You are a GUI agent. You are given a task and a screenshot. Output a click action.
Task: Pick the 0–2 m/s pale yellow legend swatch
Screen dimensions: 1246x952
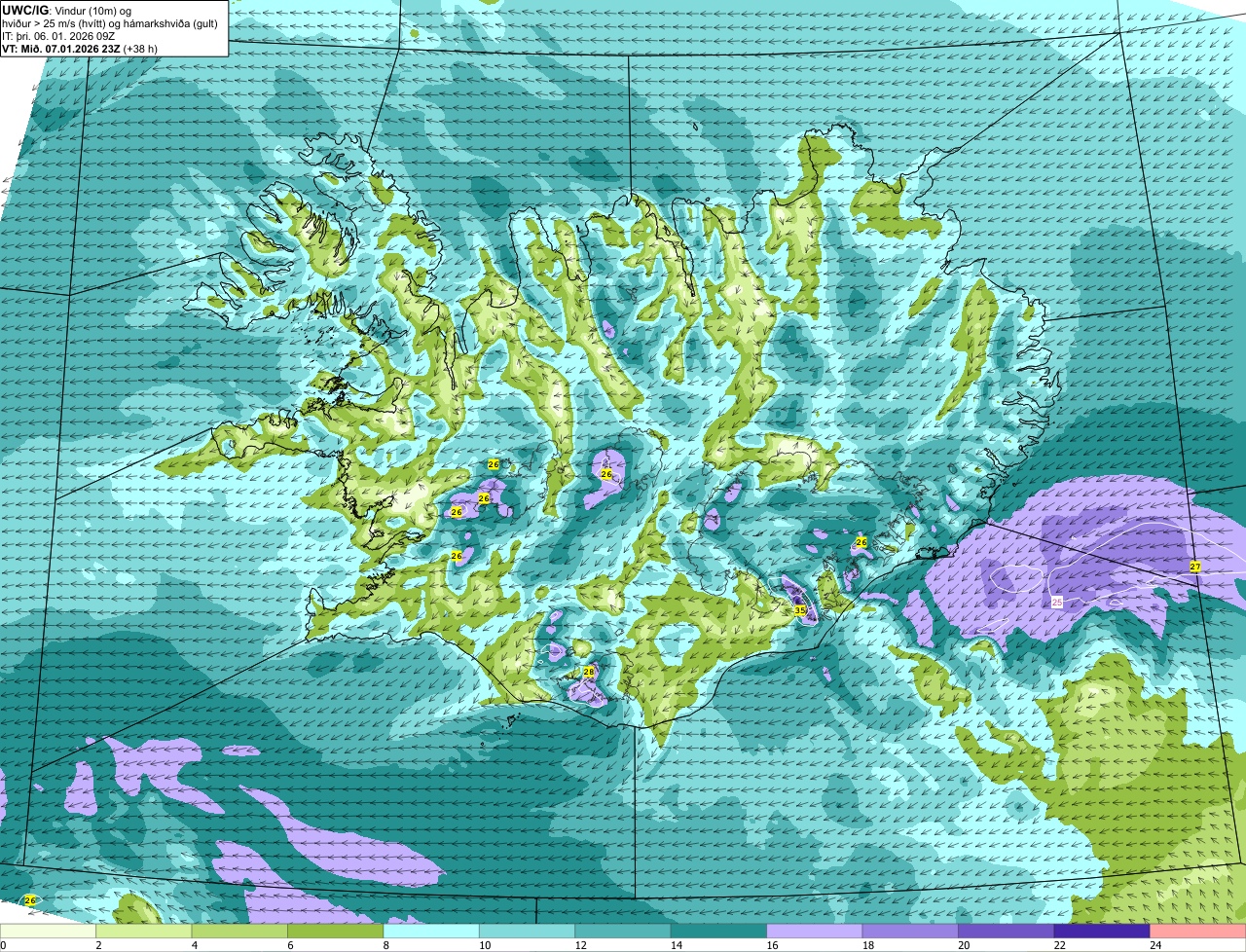[49, 932]
